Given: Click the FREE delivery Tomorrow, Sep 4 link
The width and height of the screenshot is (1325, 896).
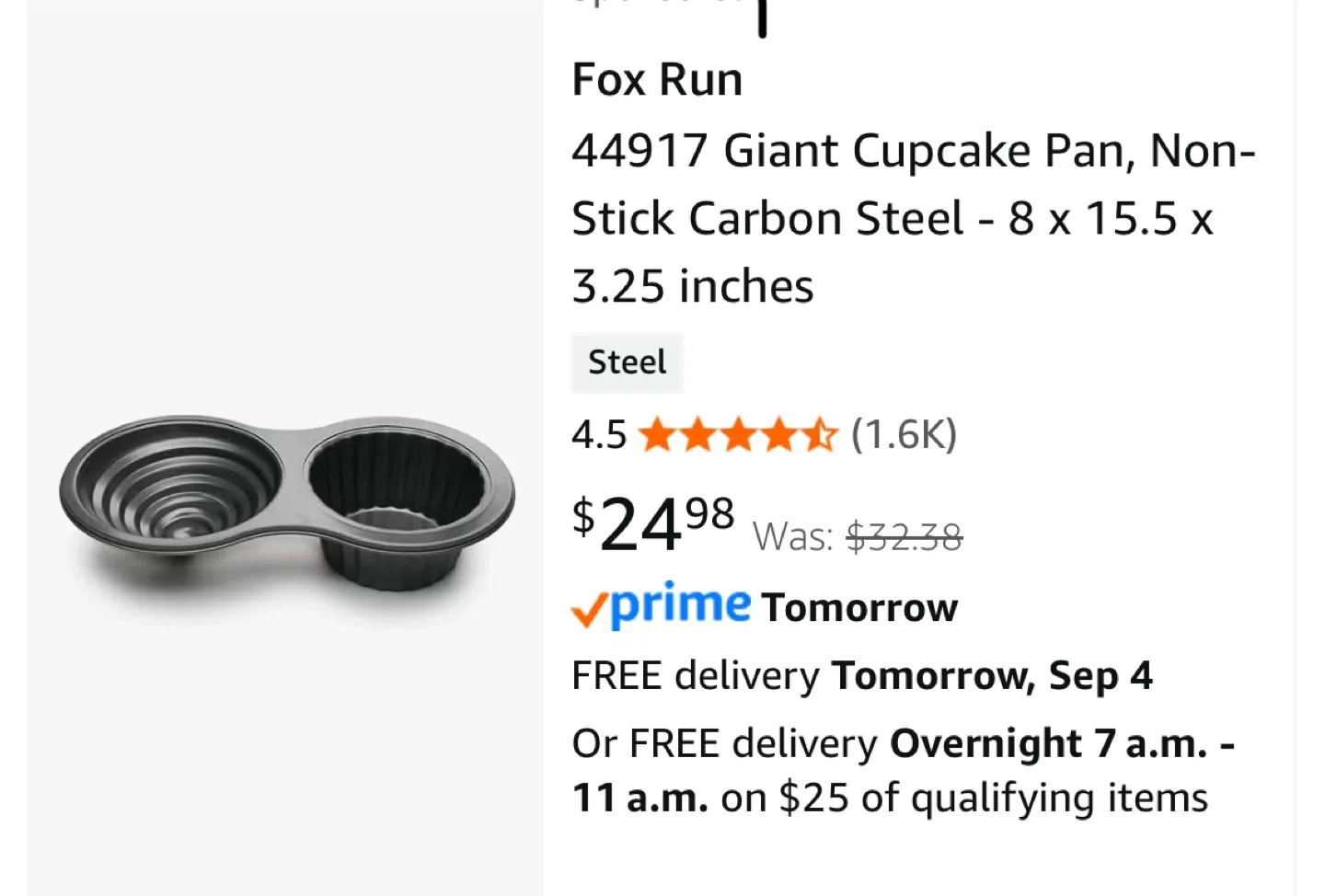Looking at the screenshot, I should (861, 675).
